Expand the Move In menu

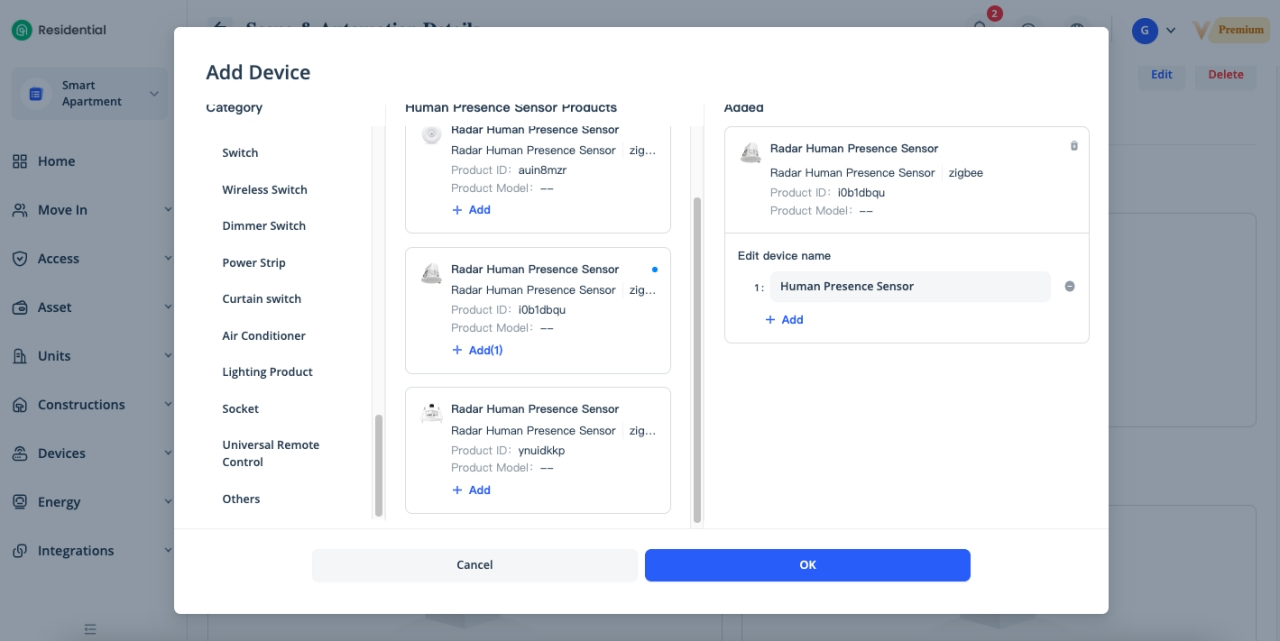[166, 210]
